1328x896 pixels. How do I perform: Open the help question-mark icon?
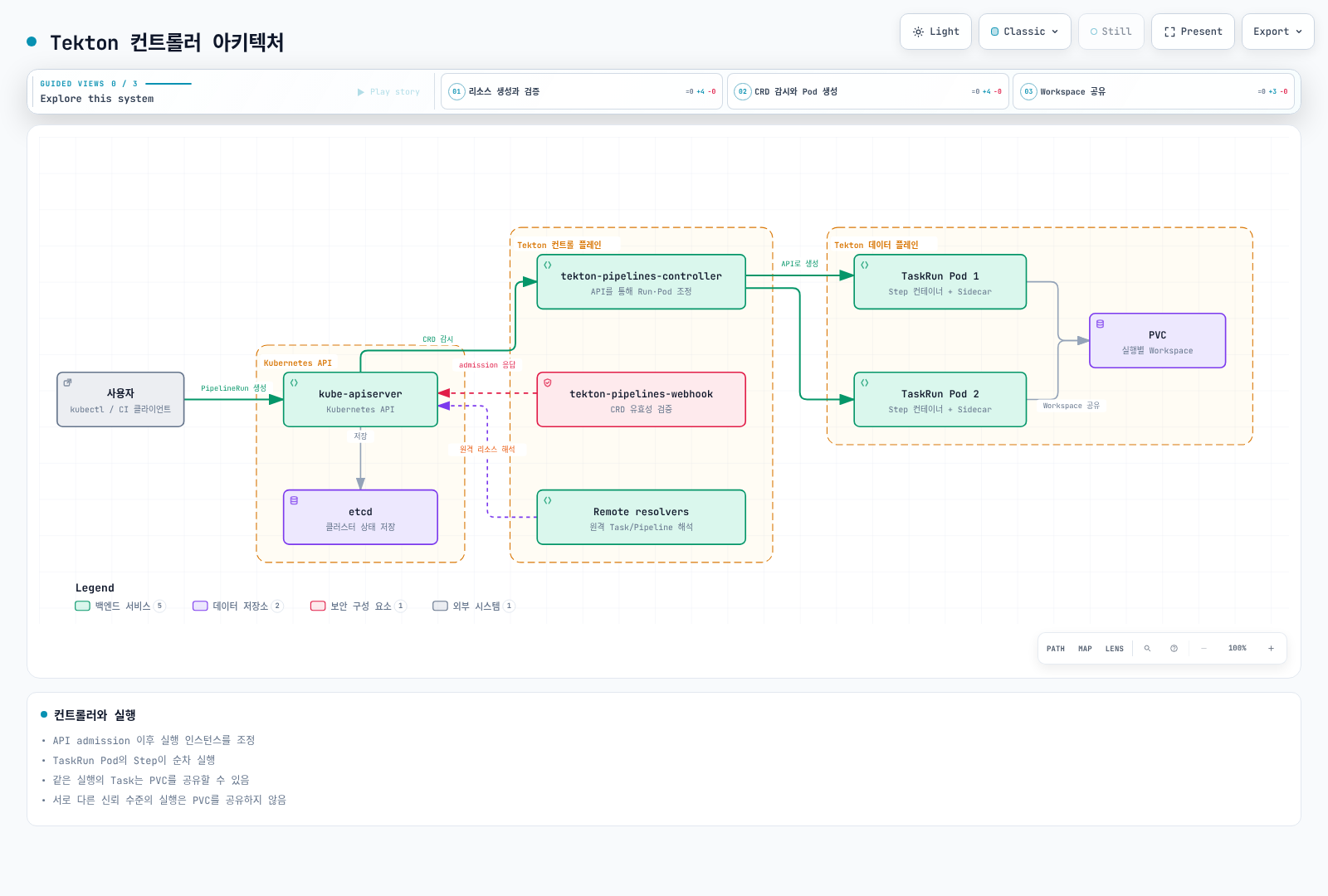point(1174,649)
